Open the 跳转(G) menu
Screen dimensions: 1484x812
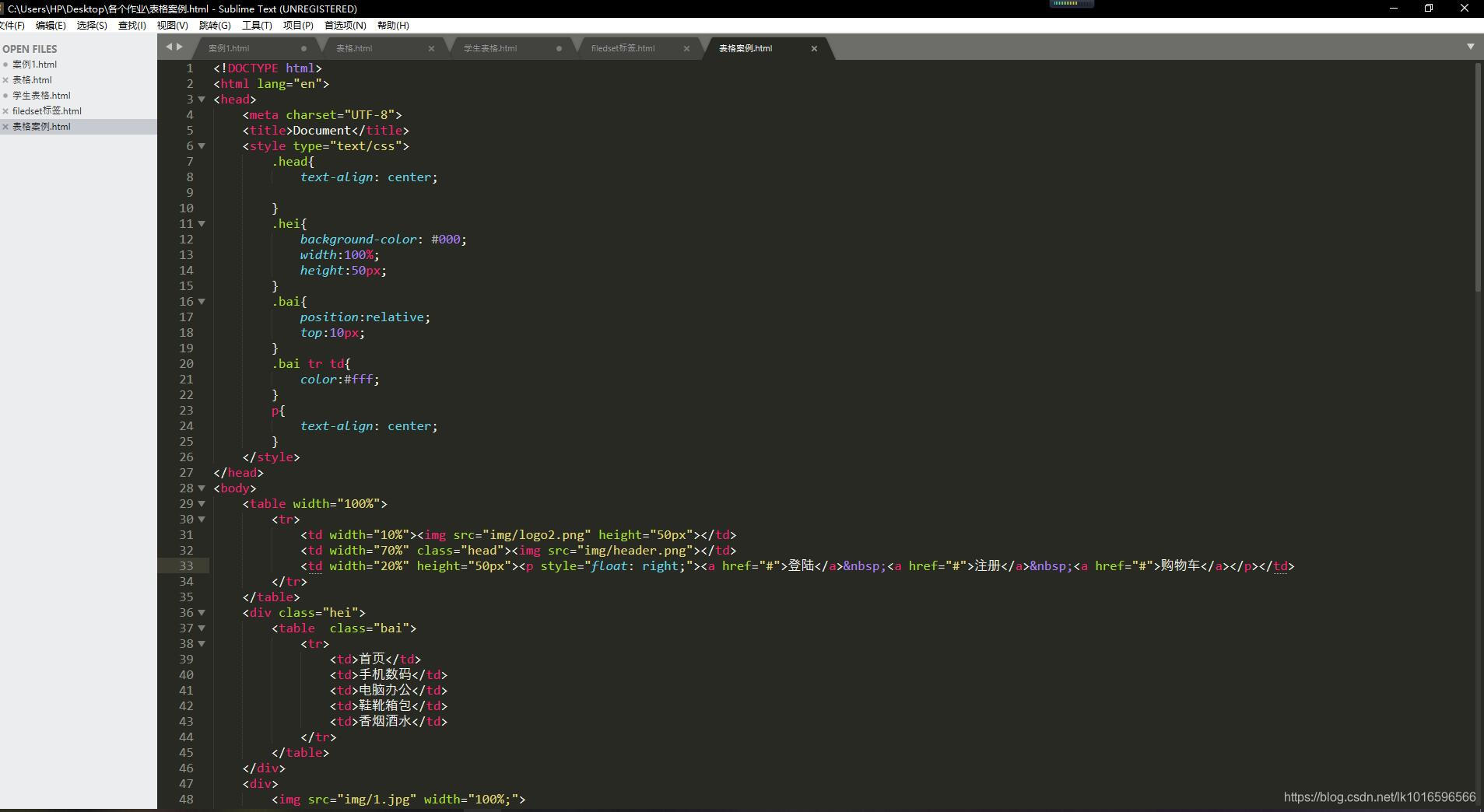point(215,25)
